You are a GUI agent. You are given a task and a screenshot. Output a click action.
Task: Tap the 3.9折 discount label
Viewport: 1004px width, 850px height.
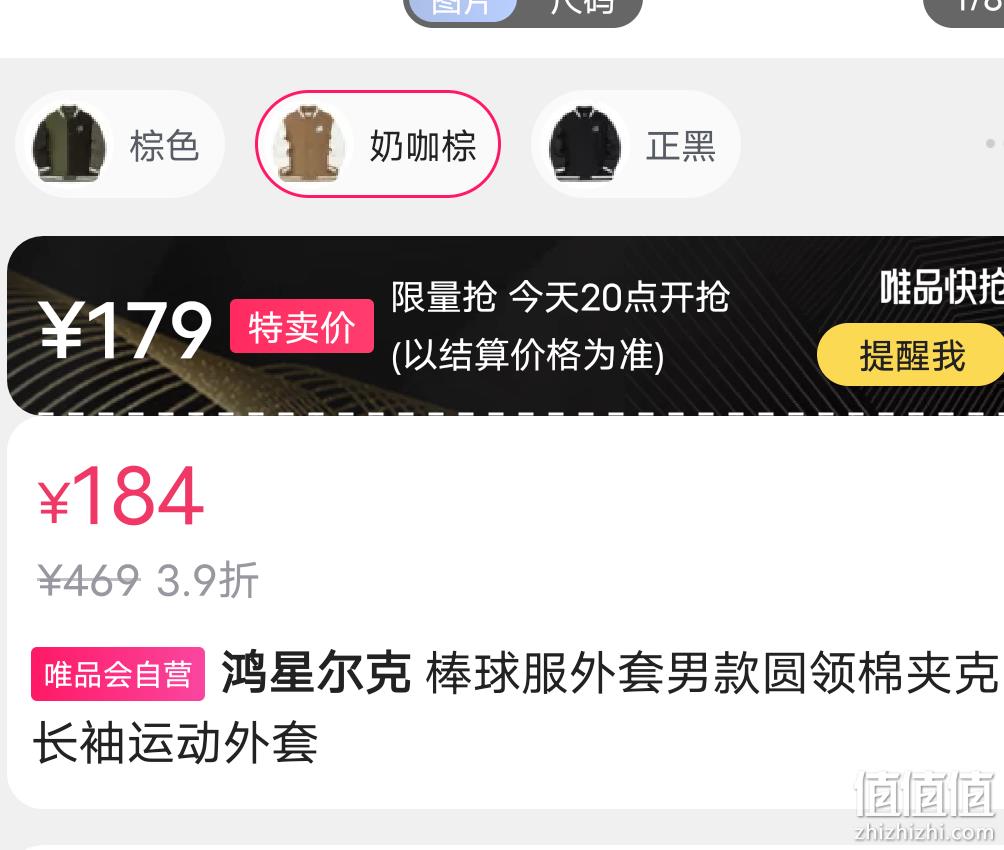(207, 580)
